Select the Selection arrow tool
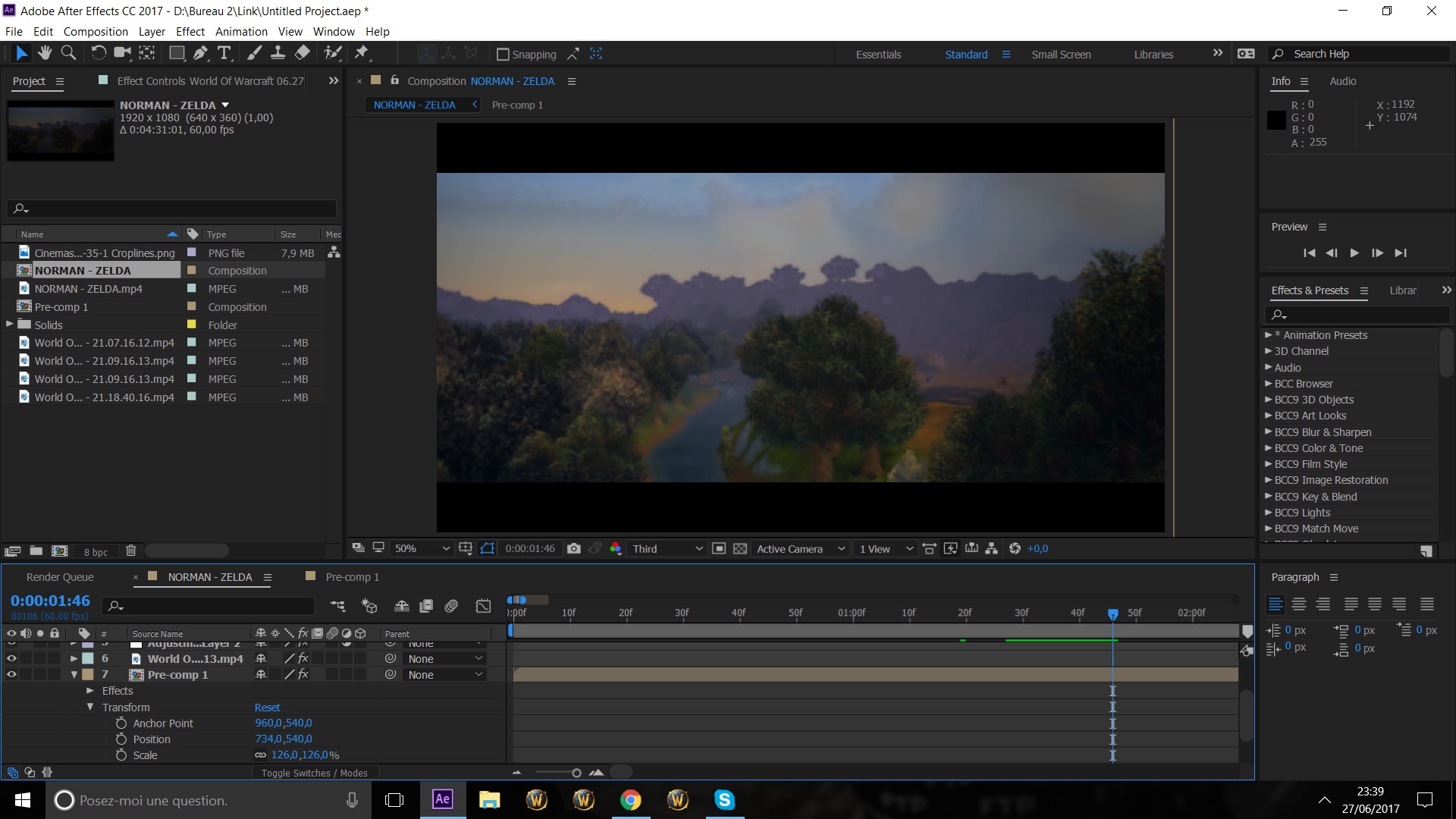The height and width of the screenshot is (819, 1456). pos(21,53)
